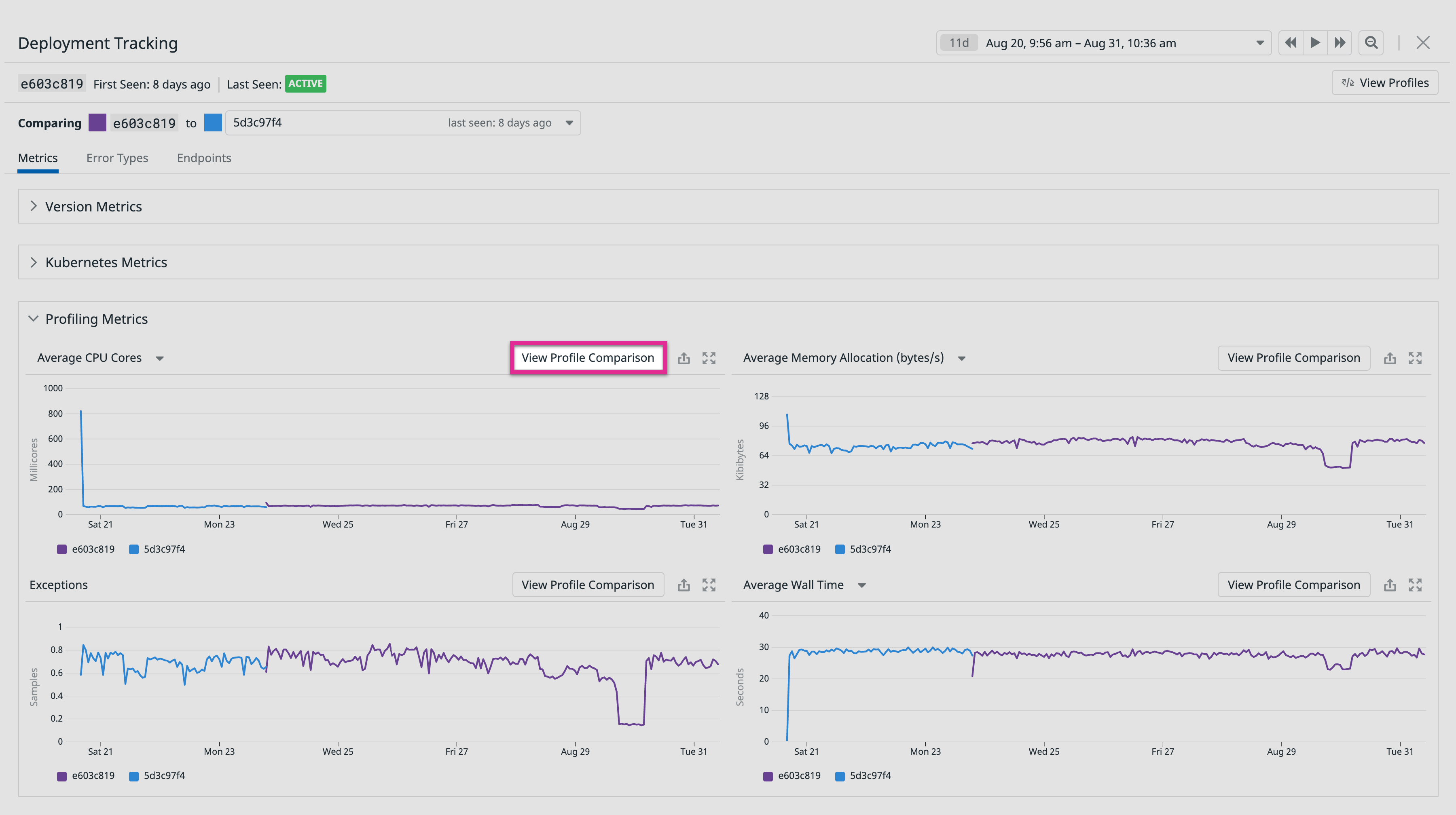The width and height of the screenshot is (1456, 815).
Task: Click the zoom-out magnifier icon
Action: 1371,42
